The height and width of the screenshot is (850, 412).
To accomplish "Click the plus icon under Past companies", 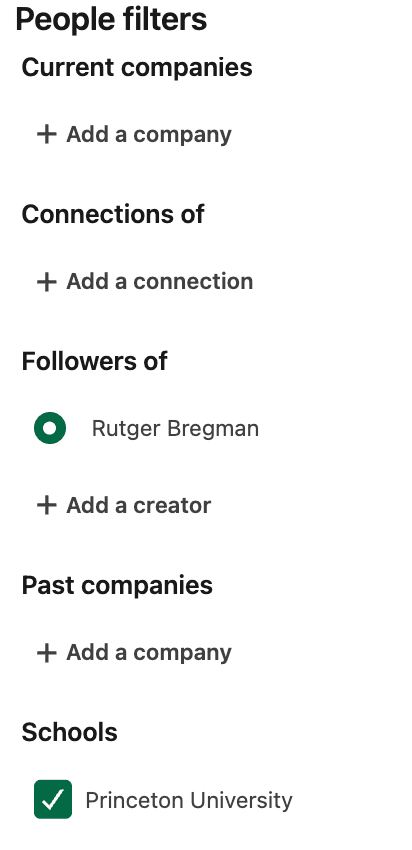I will pyautogui.click(x=47, y=653).
